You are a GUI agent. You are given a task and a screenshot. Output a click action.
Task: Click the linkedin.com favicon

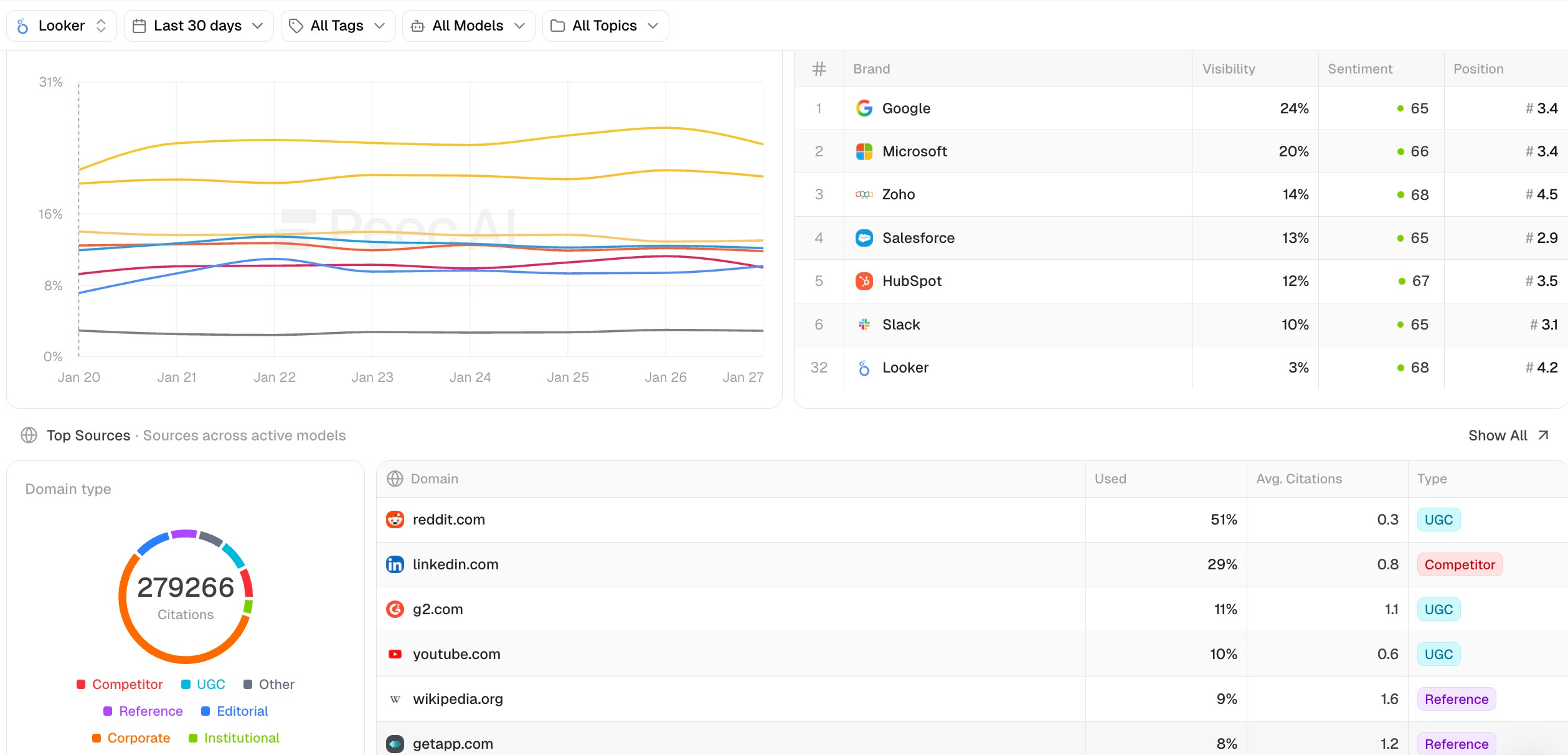(395, 564)
